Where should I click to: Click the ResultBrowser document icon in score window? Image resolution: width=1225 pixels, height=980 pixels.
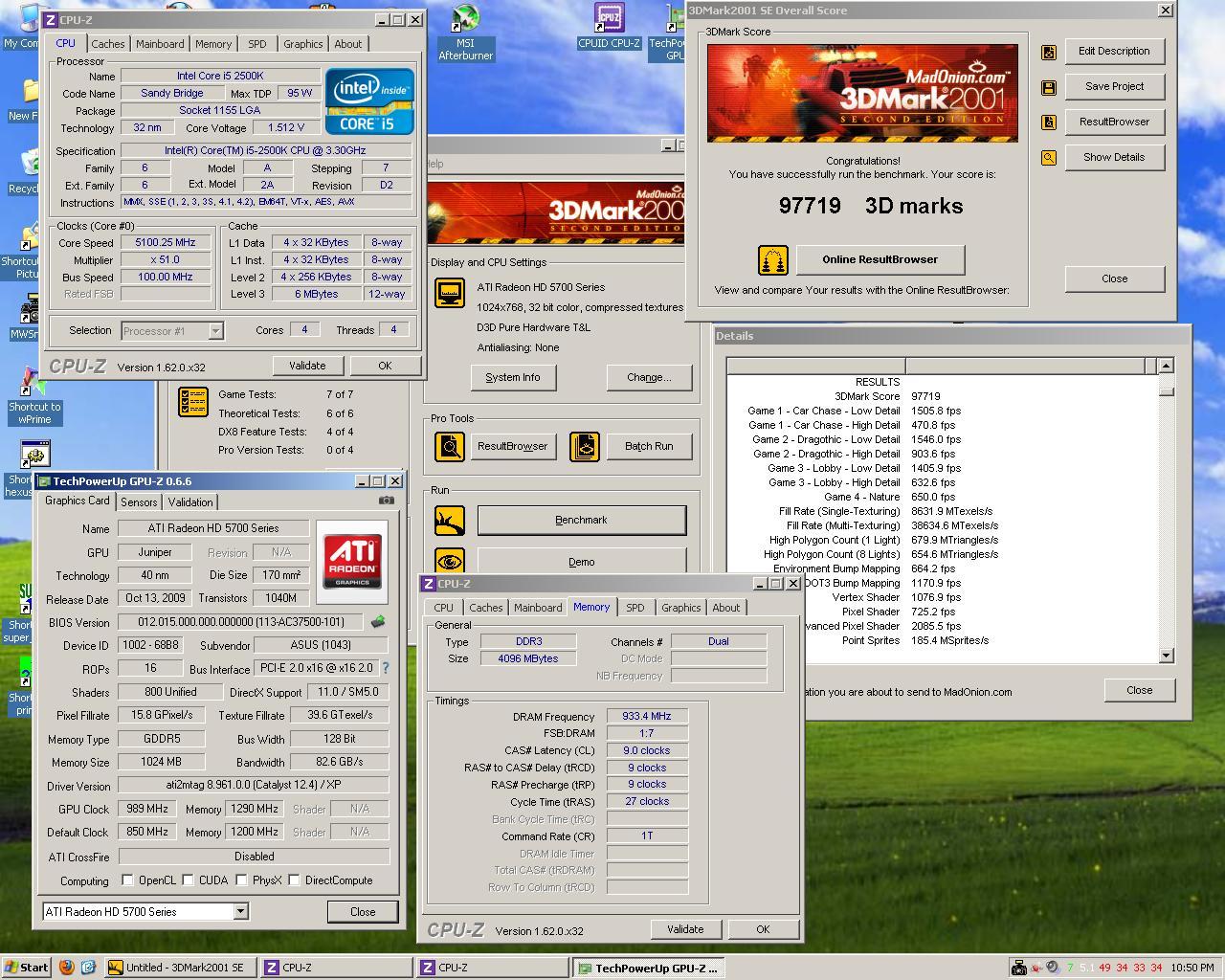point(1049,122)
